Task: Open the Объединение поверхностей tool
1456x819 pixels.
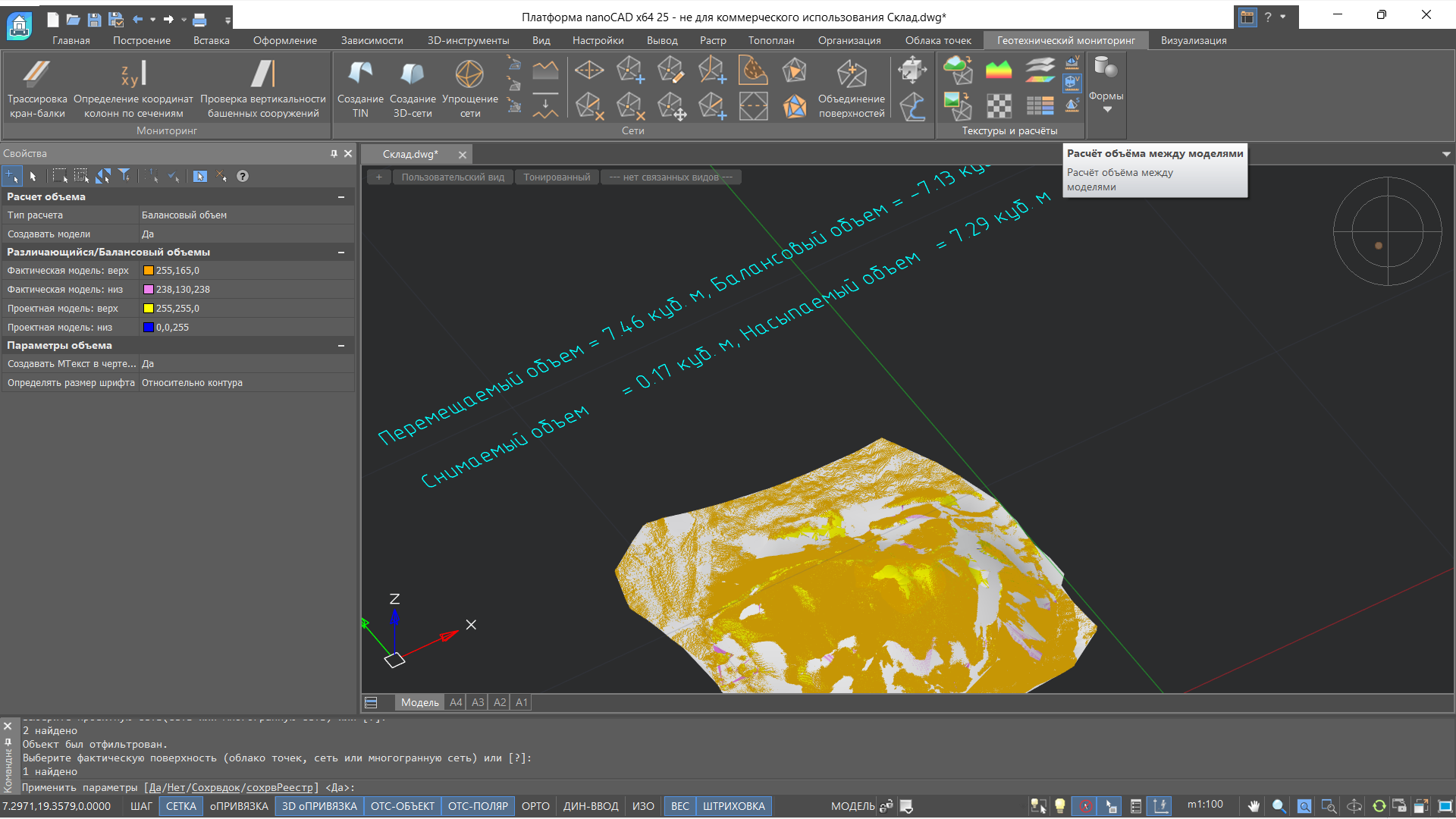Action: click(851, 74)
